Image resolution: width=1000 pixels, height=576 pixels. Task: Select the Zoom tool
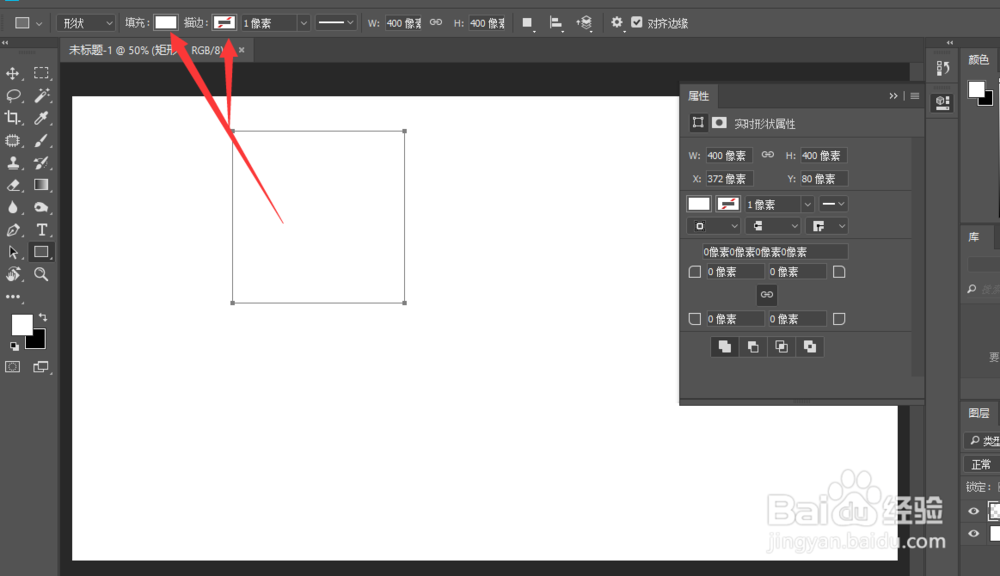[x=41, y=274]
